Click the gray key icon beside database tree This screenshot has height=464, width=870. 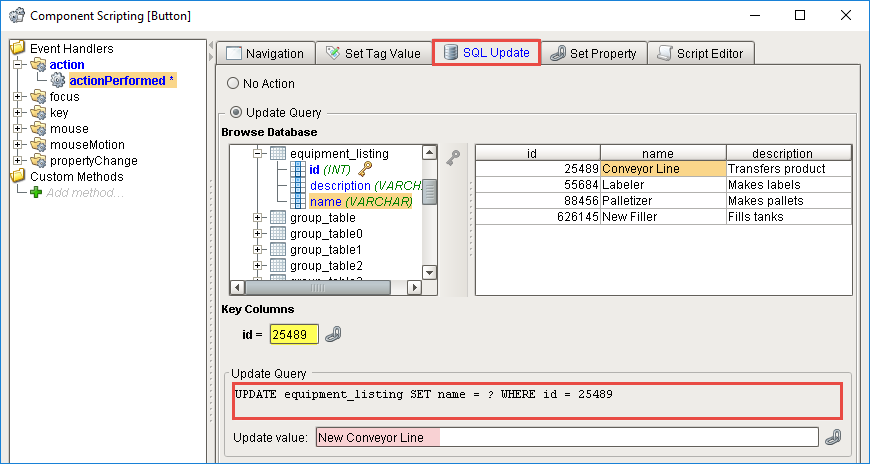coord(453,158)
